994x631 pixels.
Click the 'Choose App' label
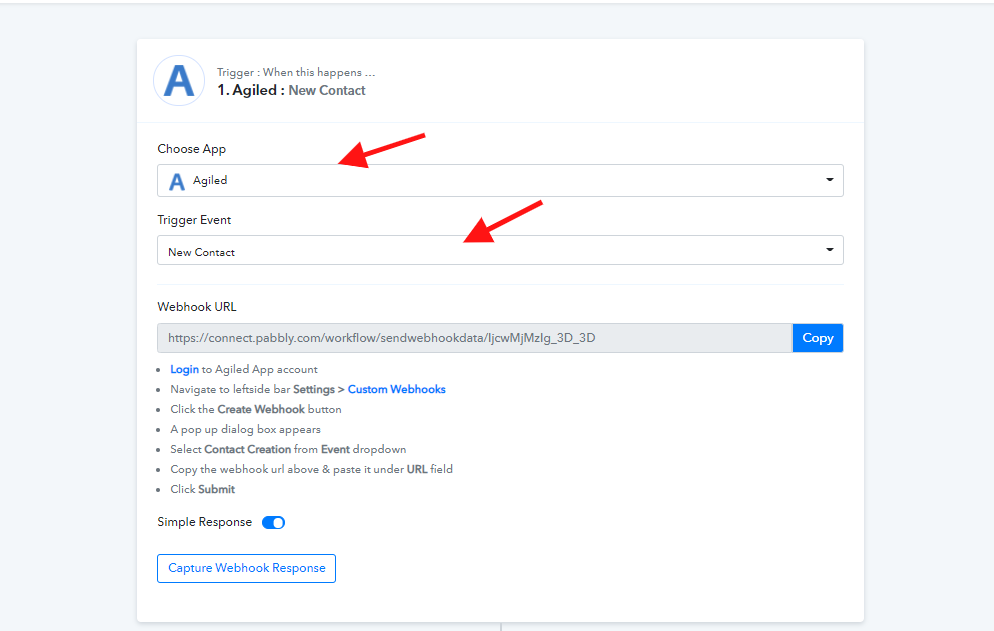click(x=191, y=149)
